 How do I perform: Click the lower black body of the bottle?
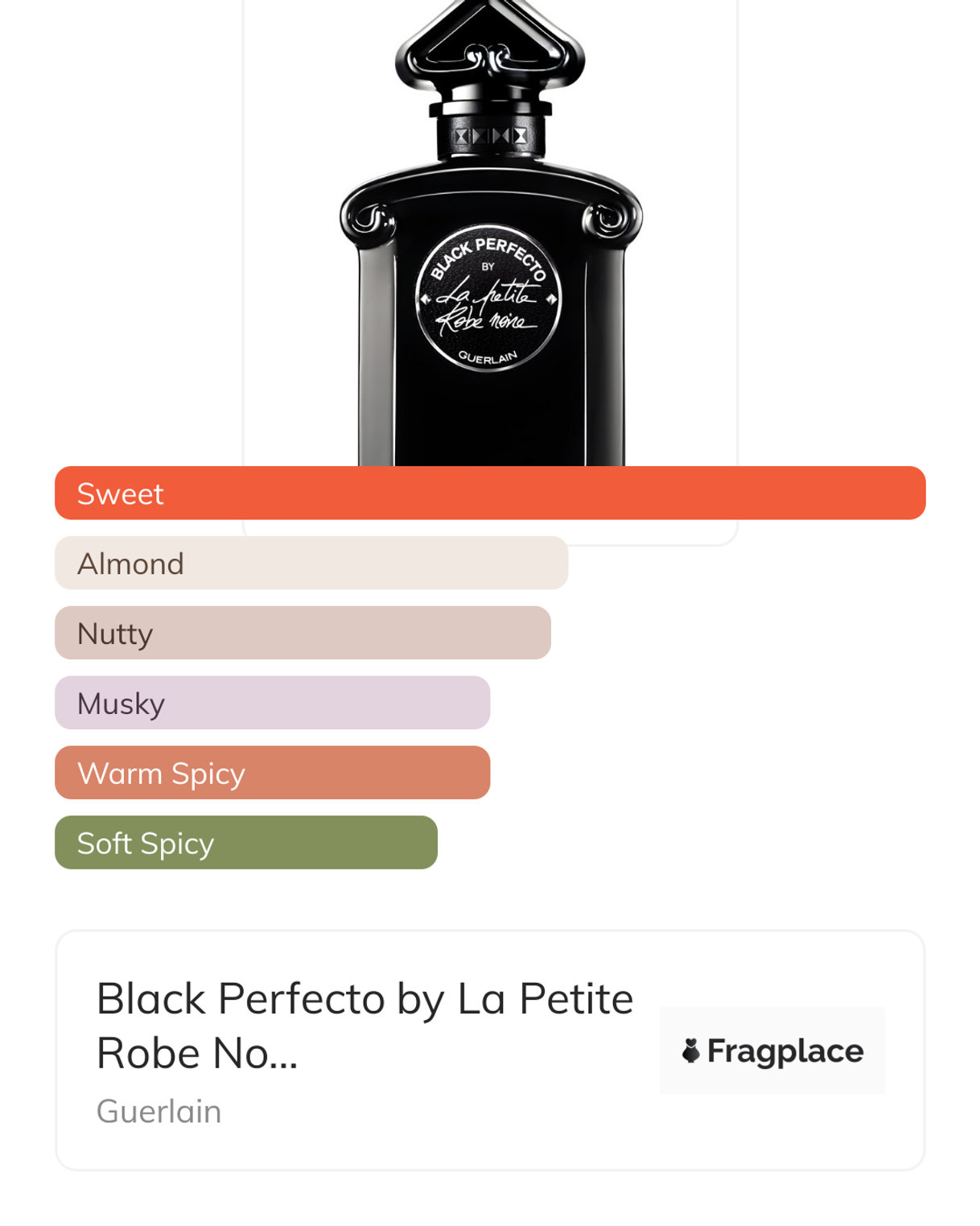pos(491,419)
